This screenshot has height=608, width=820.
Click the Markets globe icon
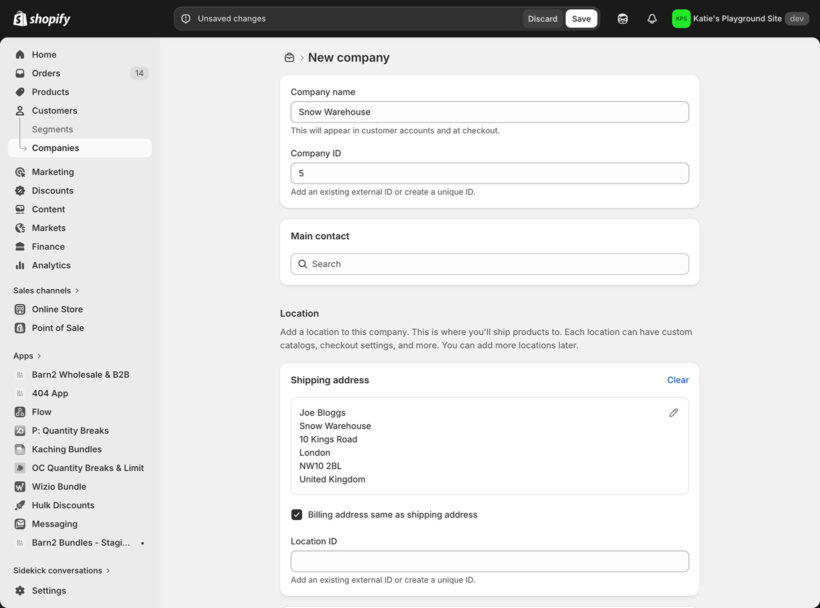coord(20,228)
